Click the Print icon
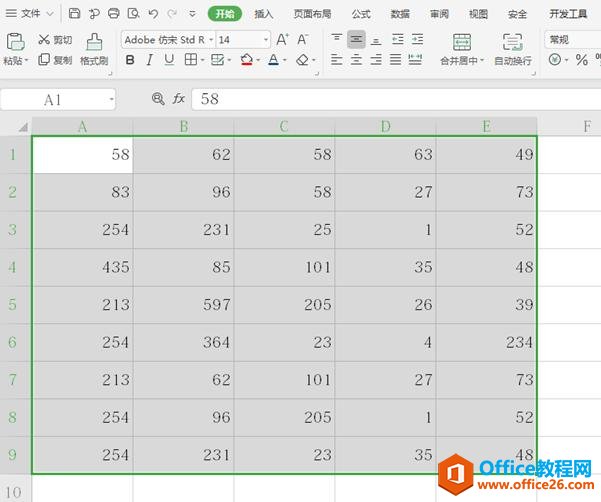601x502 pixels. click(x=114, y=14)
